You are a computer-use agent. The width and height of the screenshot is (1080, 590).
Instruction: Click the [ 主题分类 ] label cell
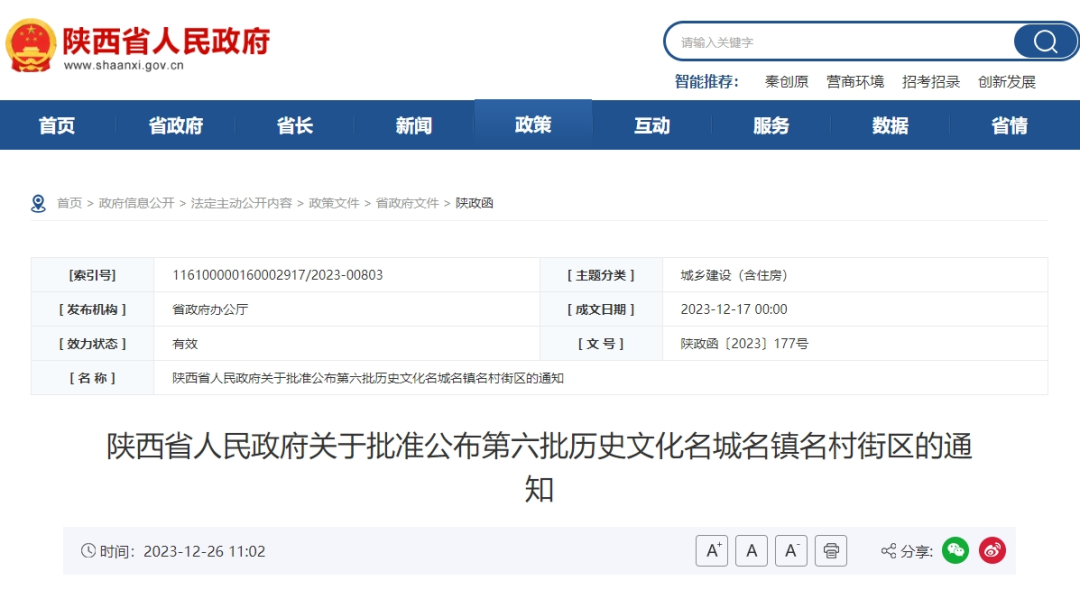pyautogui.click(x=601, y=275)
